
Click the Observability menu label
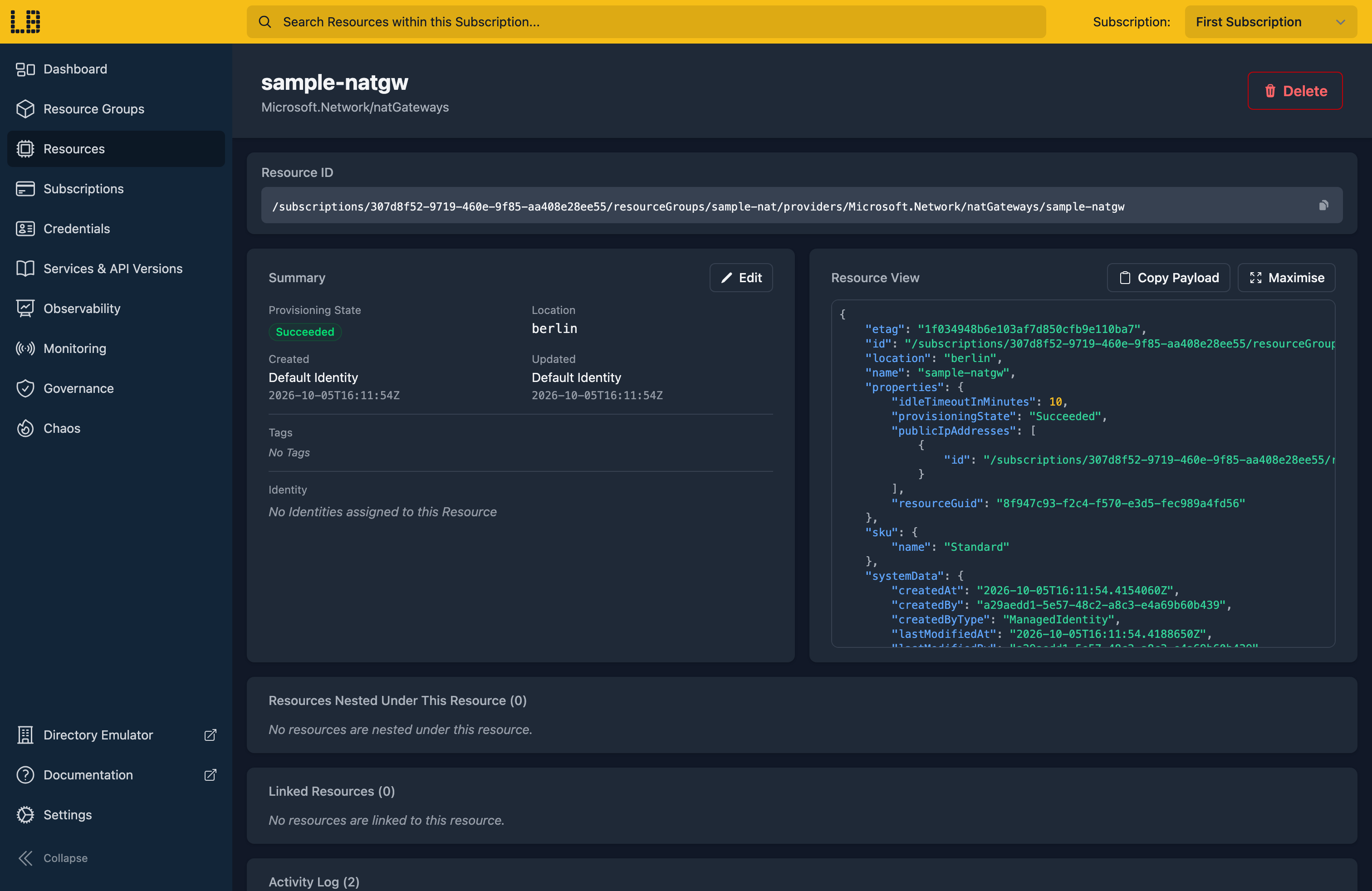point(82,308)
